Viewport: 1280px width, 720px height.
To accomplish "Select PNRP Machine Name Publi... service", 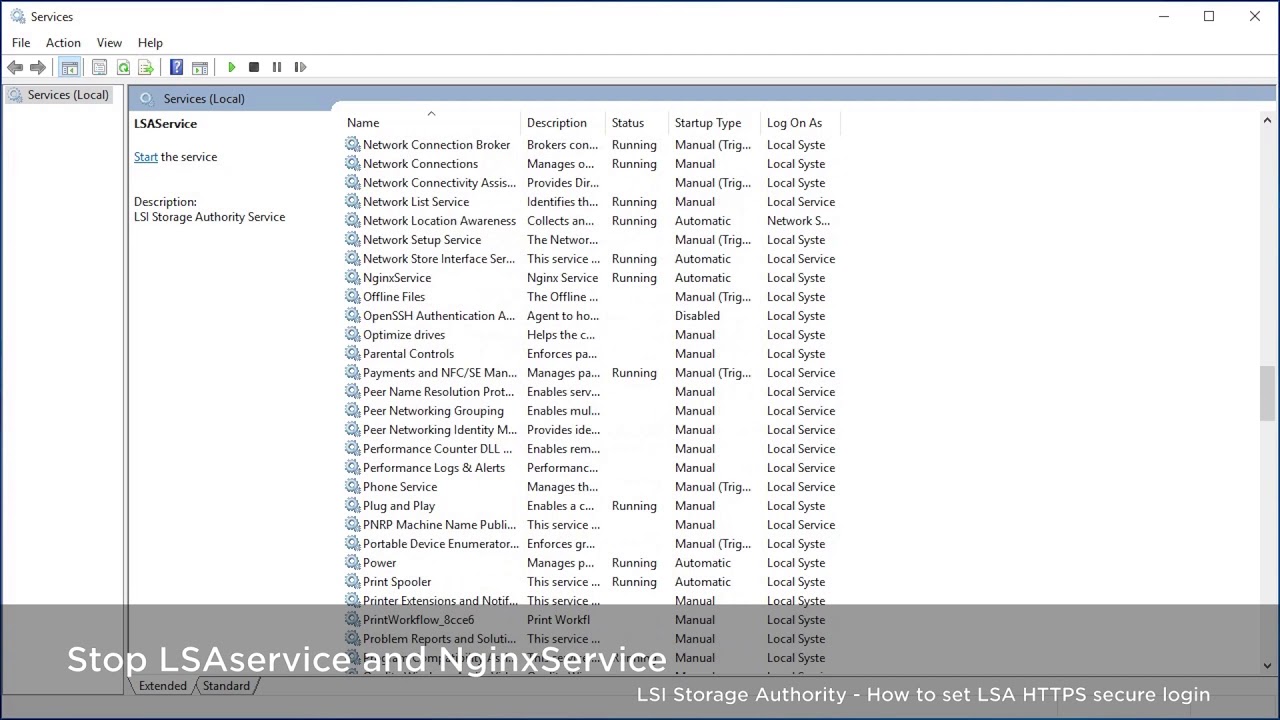I will coord(440,525).
